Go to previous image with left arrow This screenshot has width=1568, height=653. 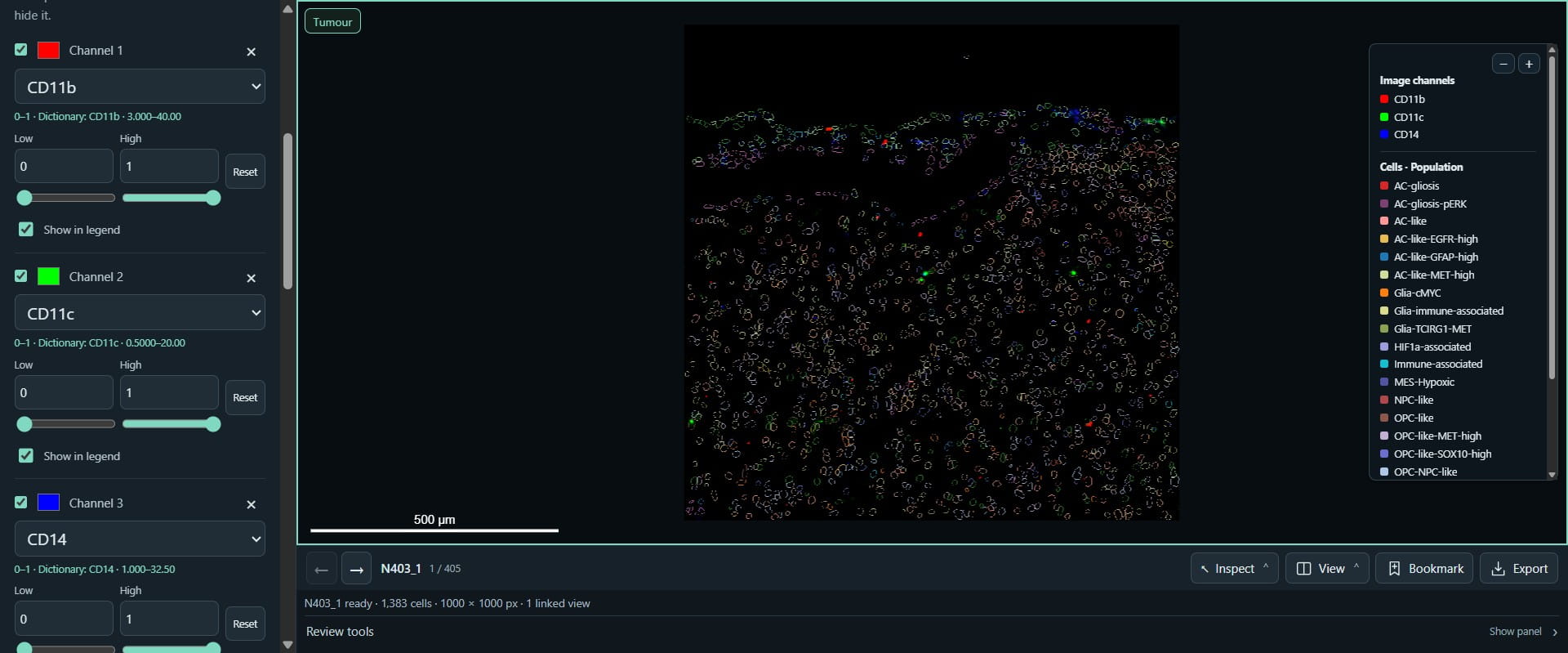(321, 569)
